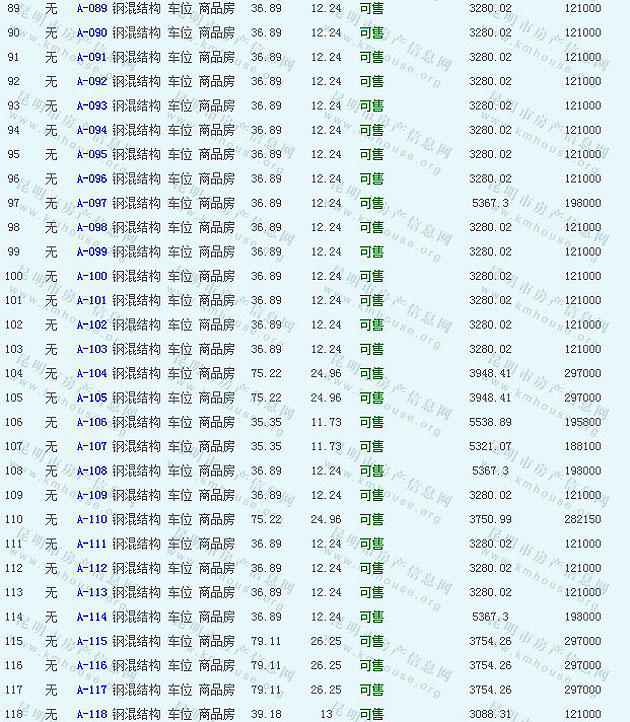Image resolution: width=630 pixels, height=722 pixels.
Task: Click the 282150 price in row 110
Action: coord(582,519)
